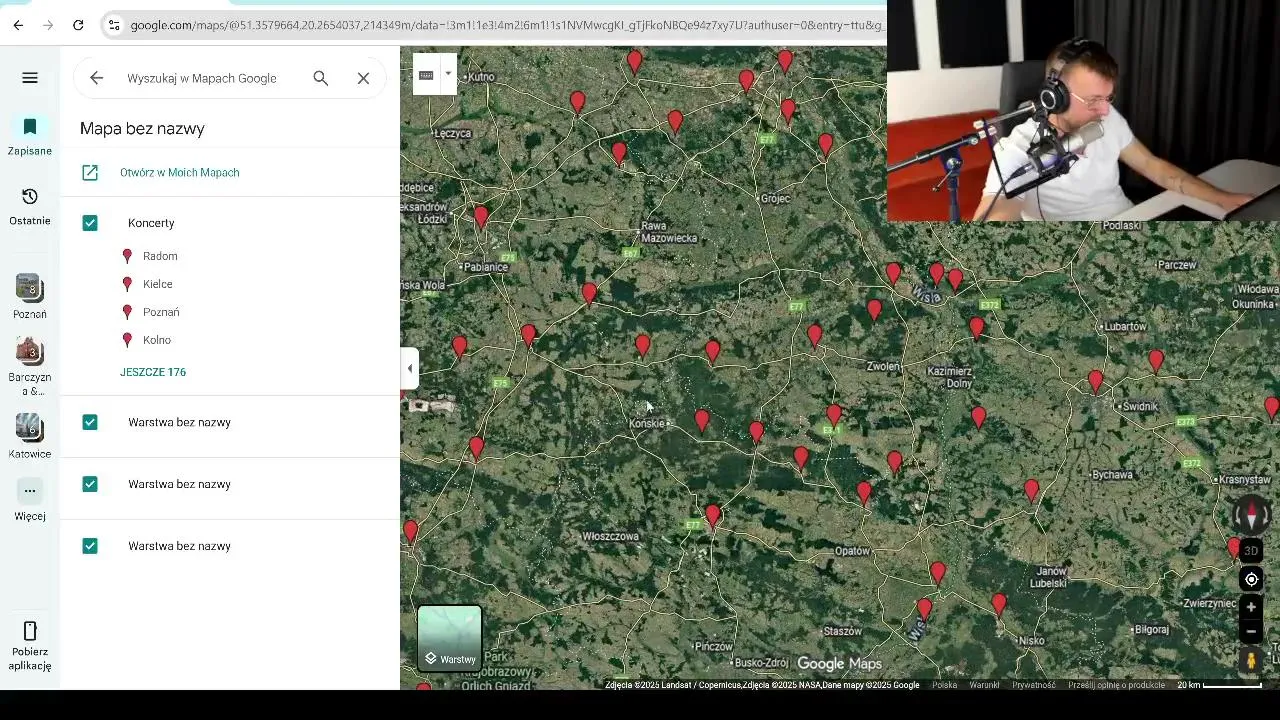The image size is (1280, 720).
Task: Click the Mapa bez nazwy title
Action: tap(142, 129)
